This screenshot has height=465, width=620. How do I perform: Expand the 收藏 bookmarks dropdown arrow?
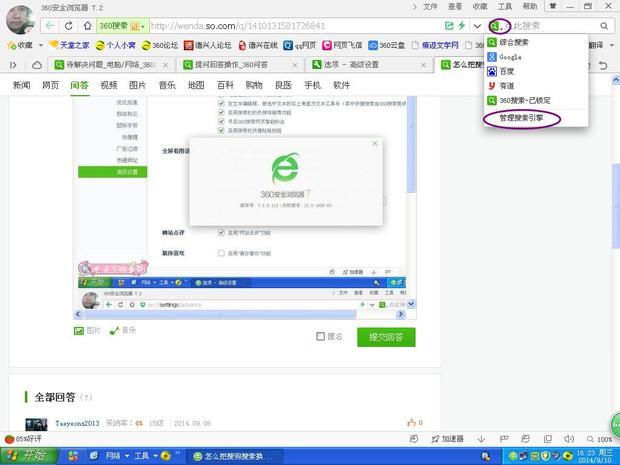(40, 45)
